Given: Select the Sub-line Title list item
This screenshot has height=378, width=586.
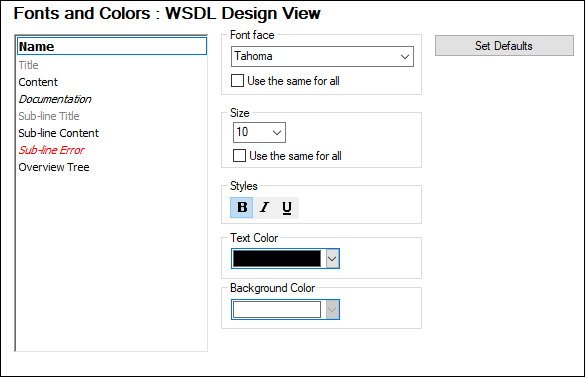Looking at the screenshot, I should [x=49, y=116].
